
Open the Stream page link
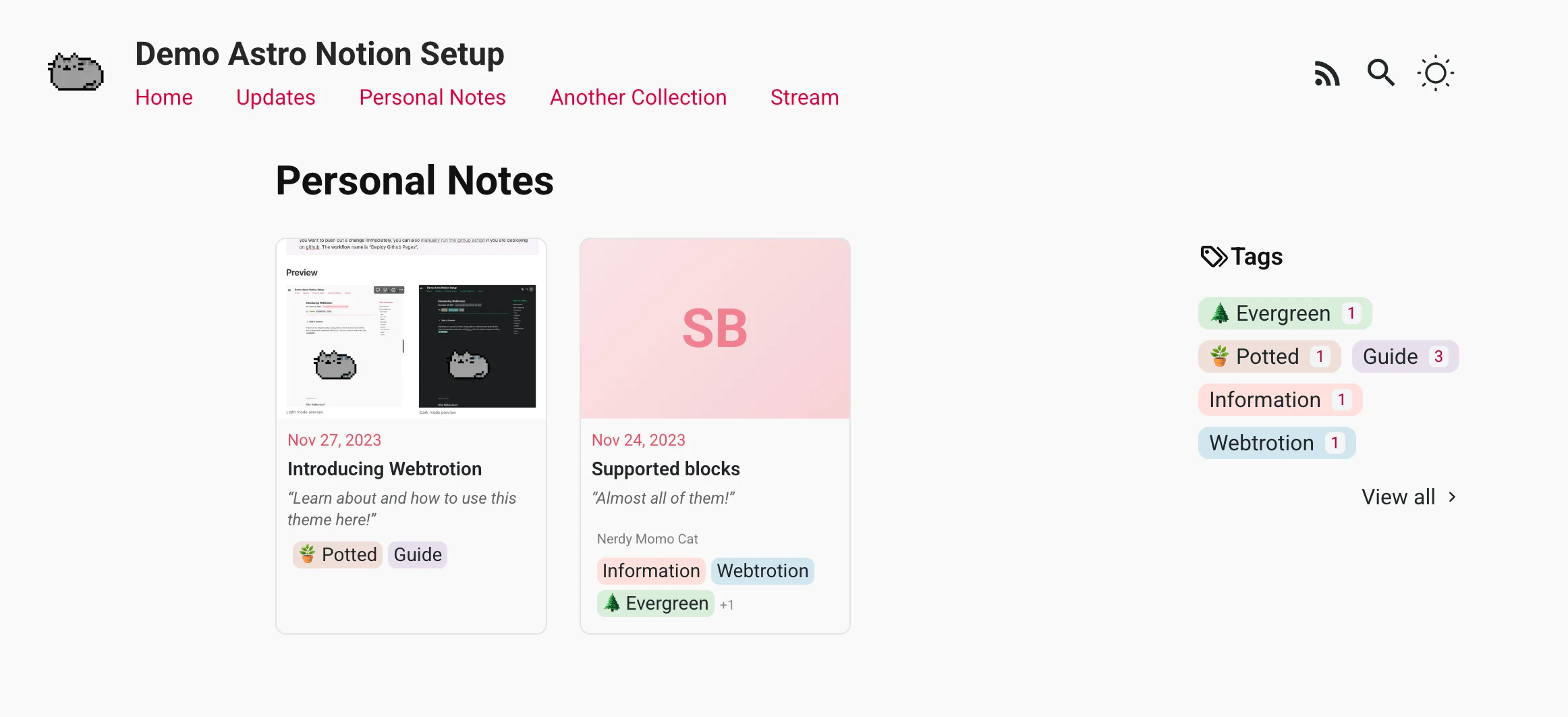pos(804,97)
